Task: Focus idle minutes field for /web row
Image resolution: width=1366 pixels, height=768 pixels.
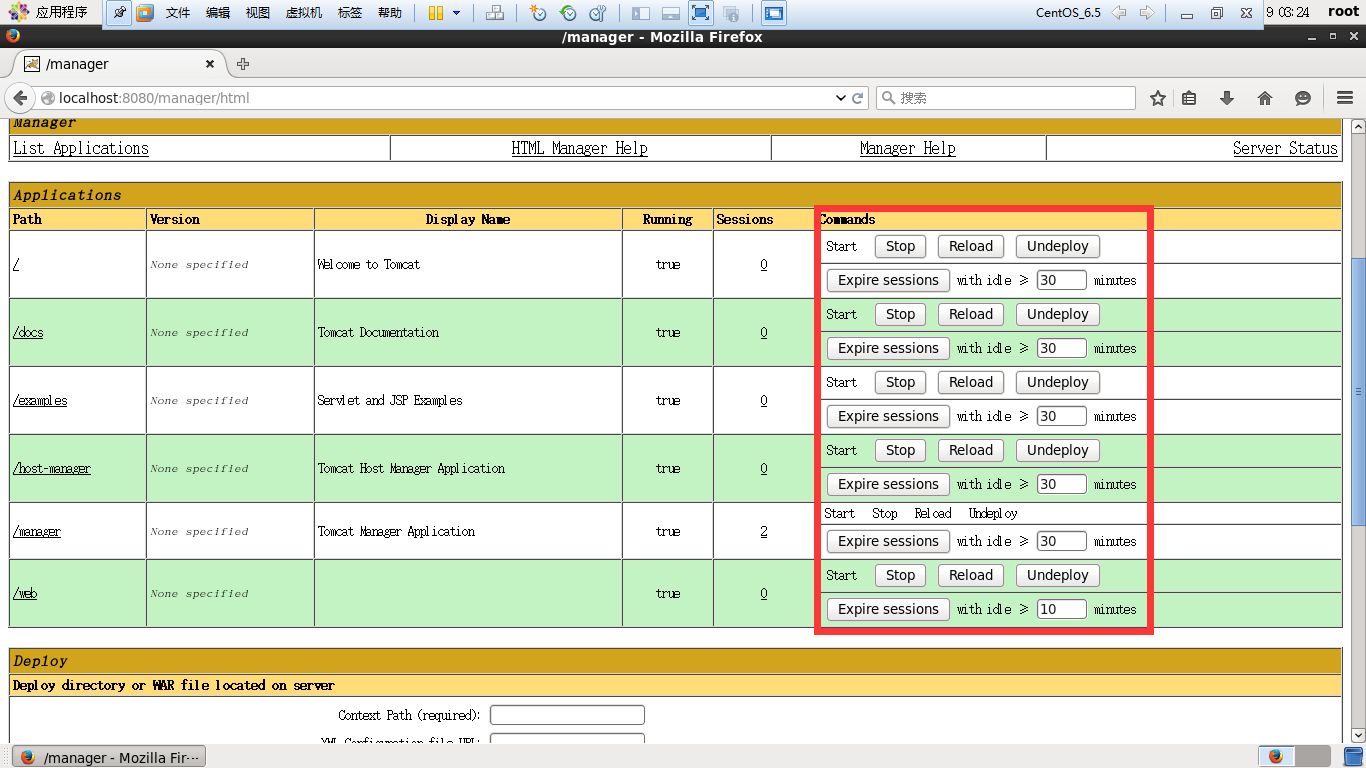Action: (x=1061, y=609)
